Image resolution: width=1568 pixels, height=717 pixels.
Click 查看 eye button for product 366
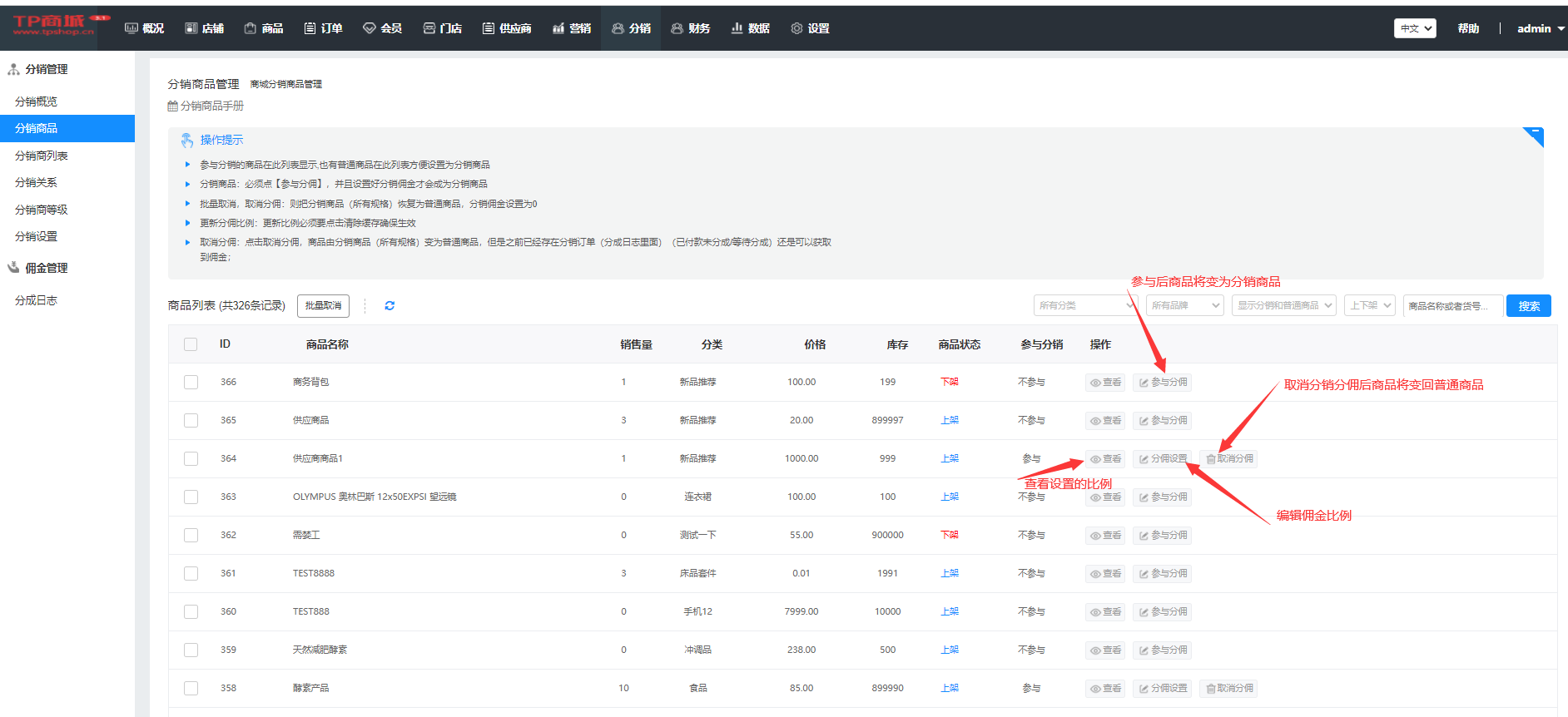point(1105,383)
